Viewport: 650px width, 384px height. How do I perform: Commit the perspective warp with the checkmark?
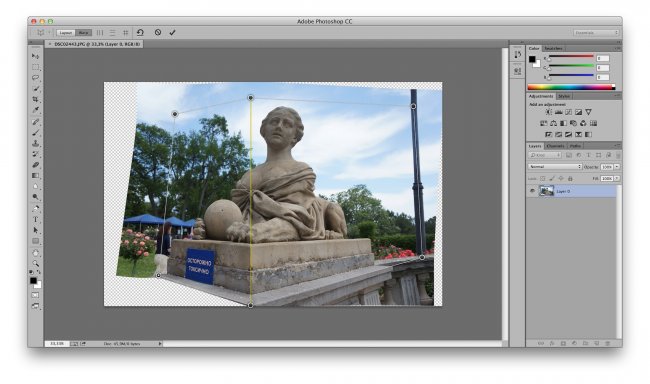tap(172, 32)
